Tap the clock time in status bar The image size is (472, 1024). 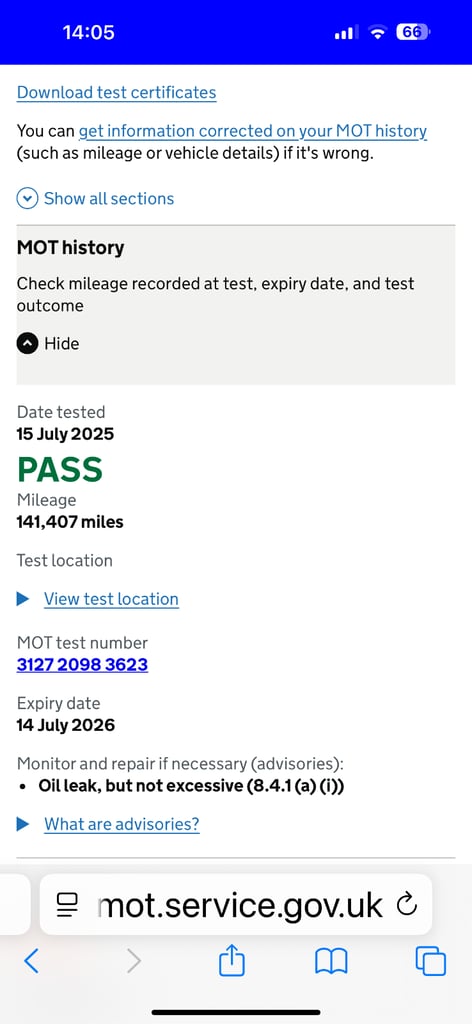[89, 32]
